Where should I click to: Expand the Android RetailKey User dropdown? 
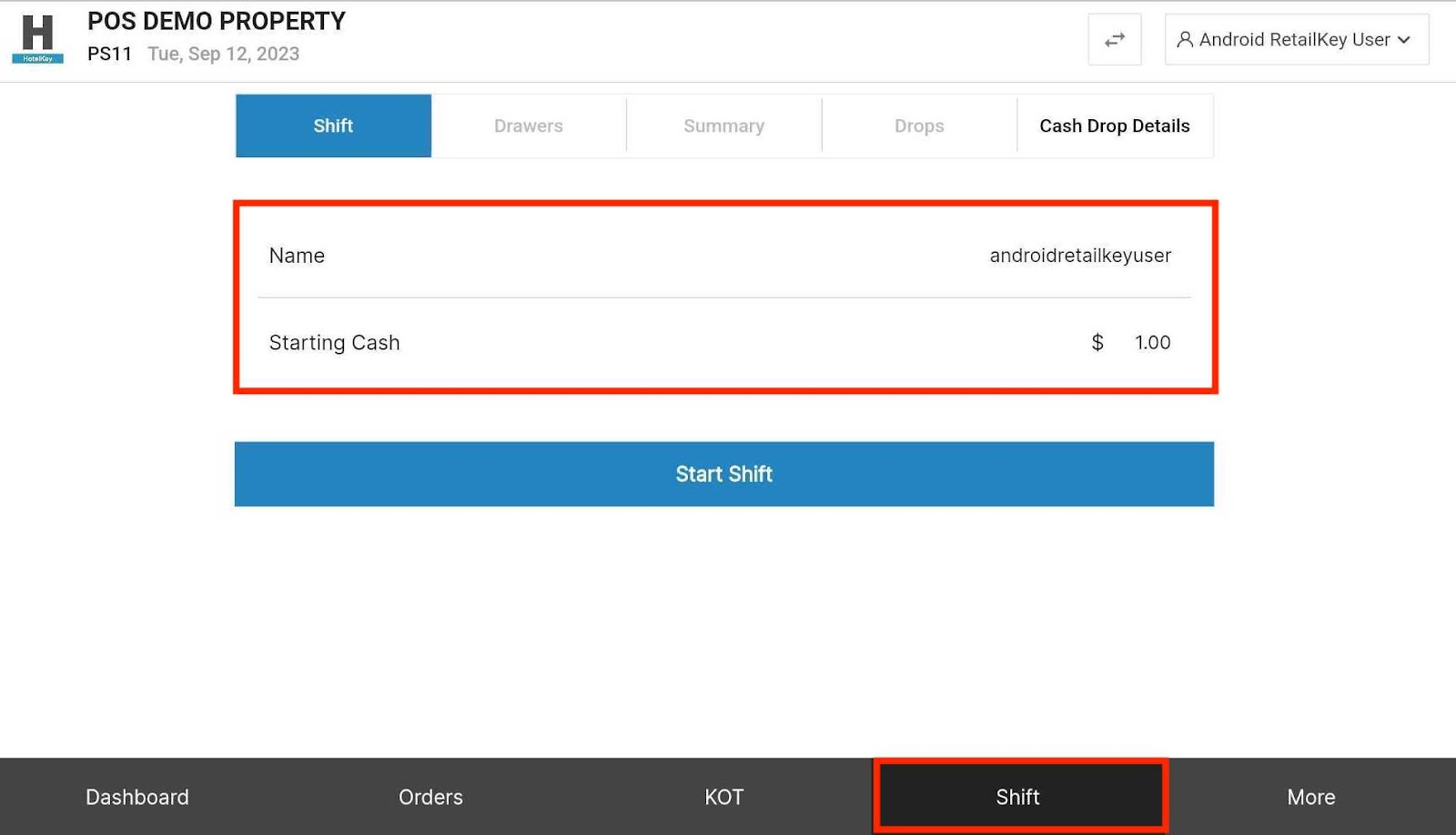1296,39
